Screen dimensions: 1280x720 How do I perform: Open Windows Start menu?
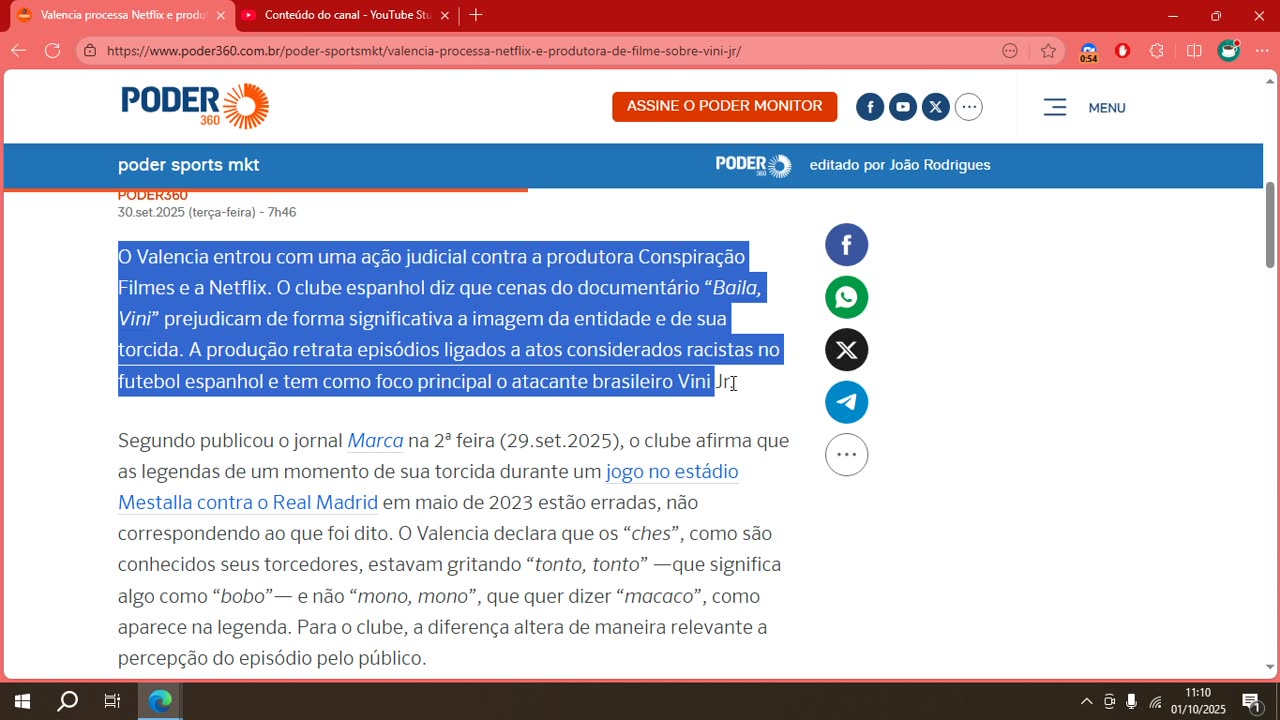click(22, 701)
